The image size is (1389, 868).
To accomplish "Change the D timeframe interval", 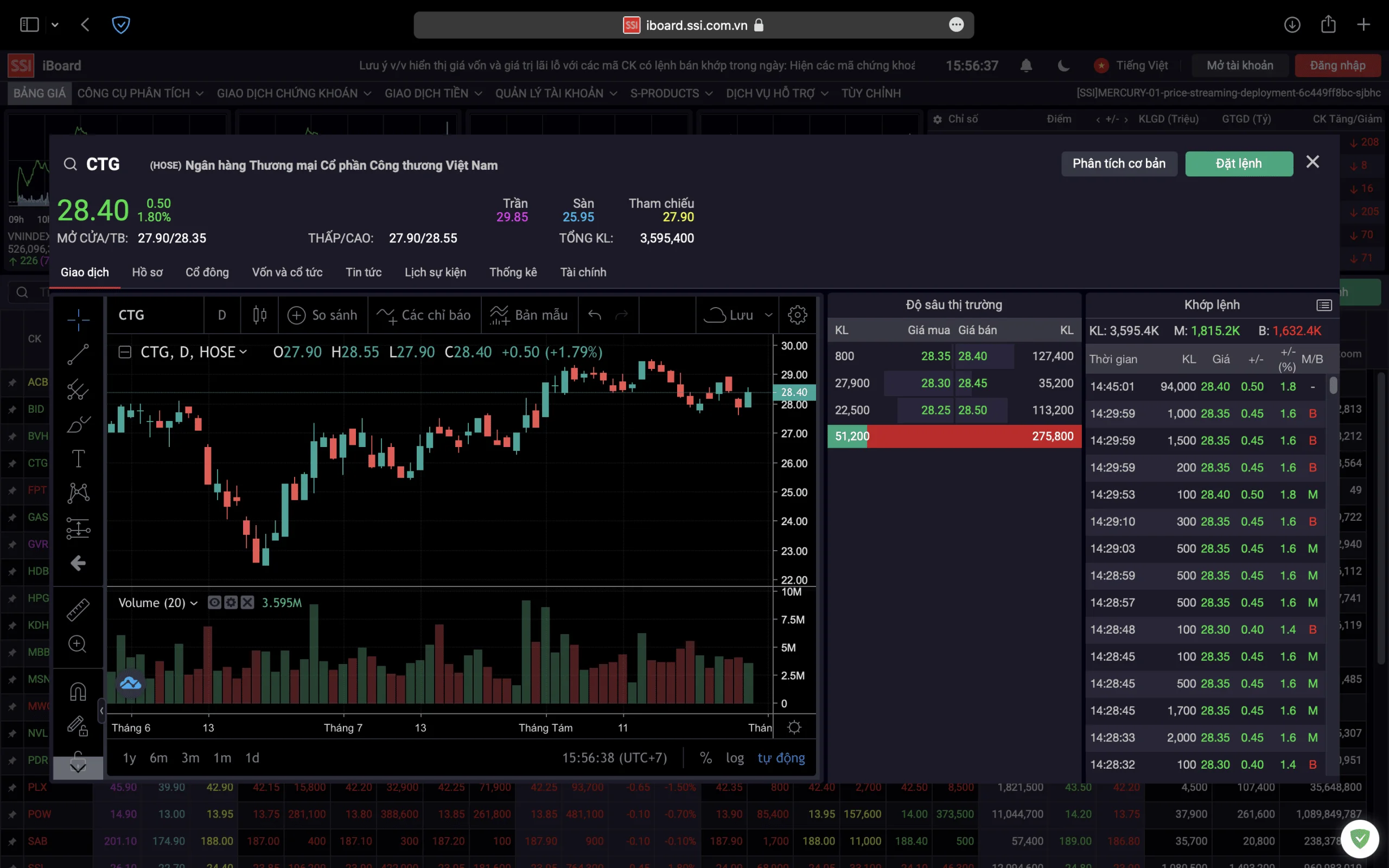I will 222,315.
